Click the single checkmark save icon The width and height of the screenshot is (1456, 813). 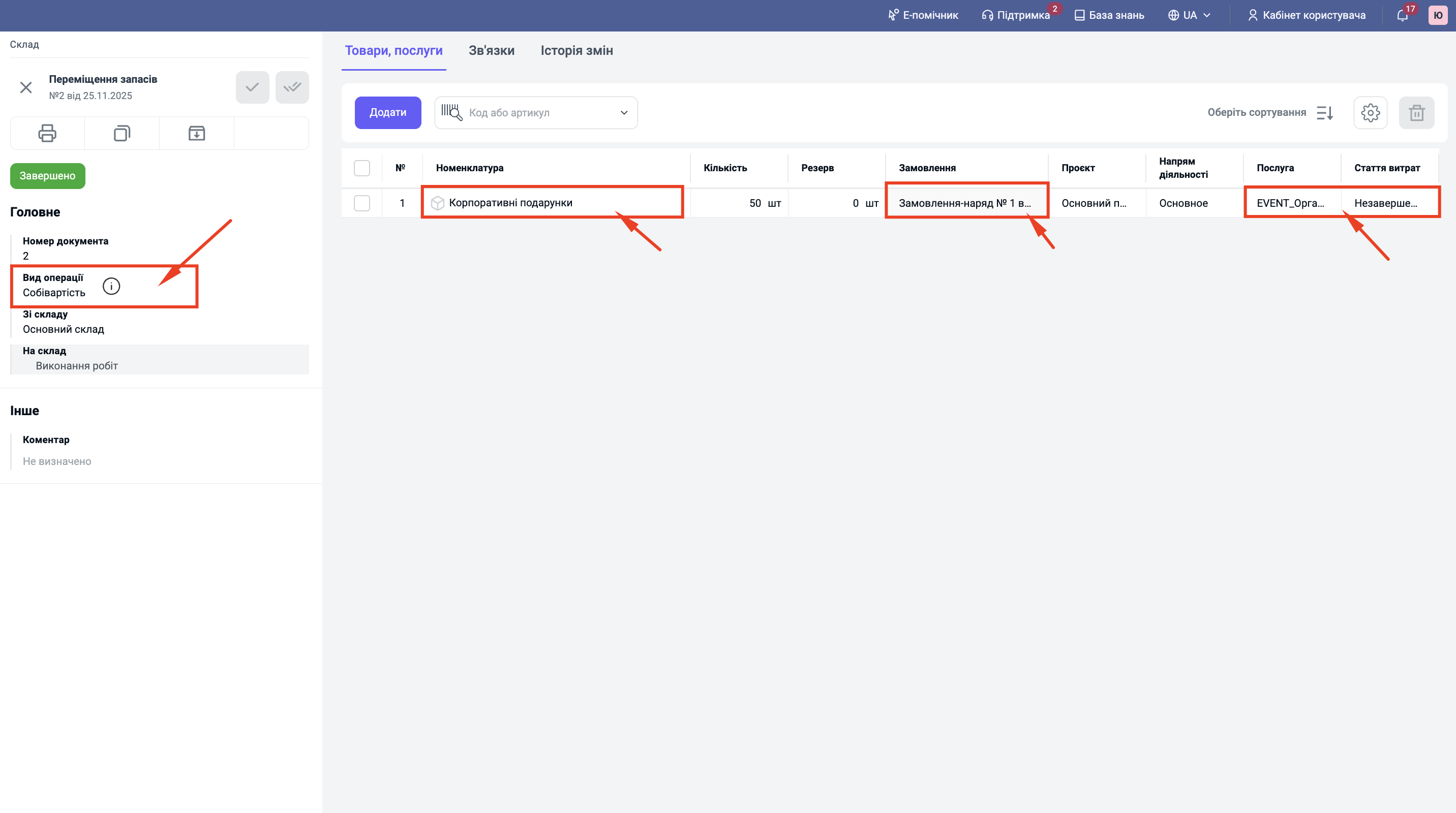click(x=252, y=87)
